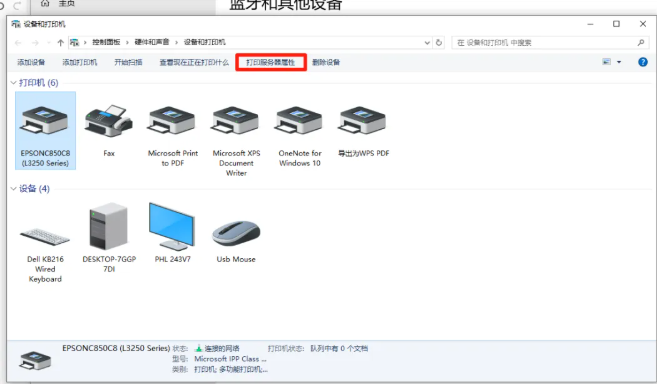
Task: Click Microsoft IPP Class model text
Action: [230, 359]
